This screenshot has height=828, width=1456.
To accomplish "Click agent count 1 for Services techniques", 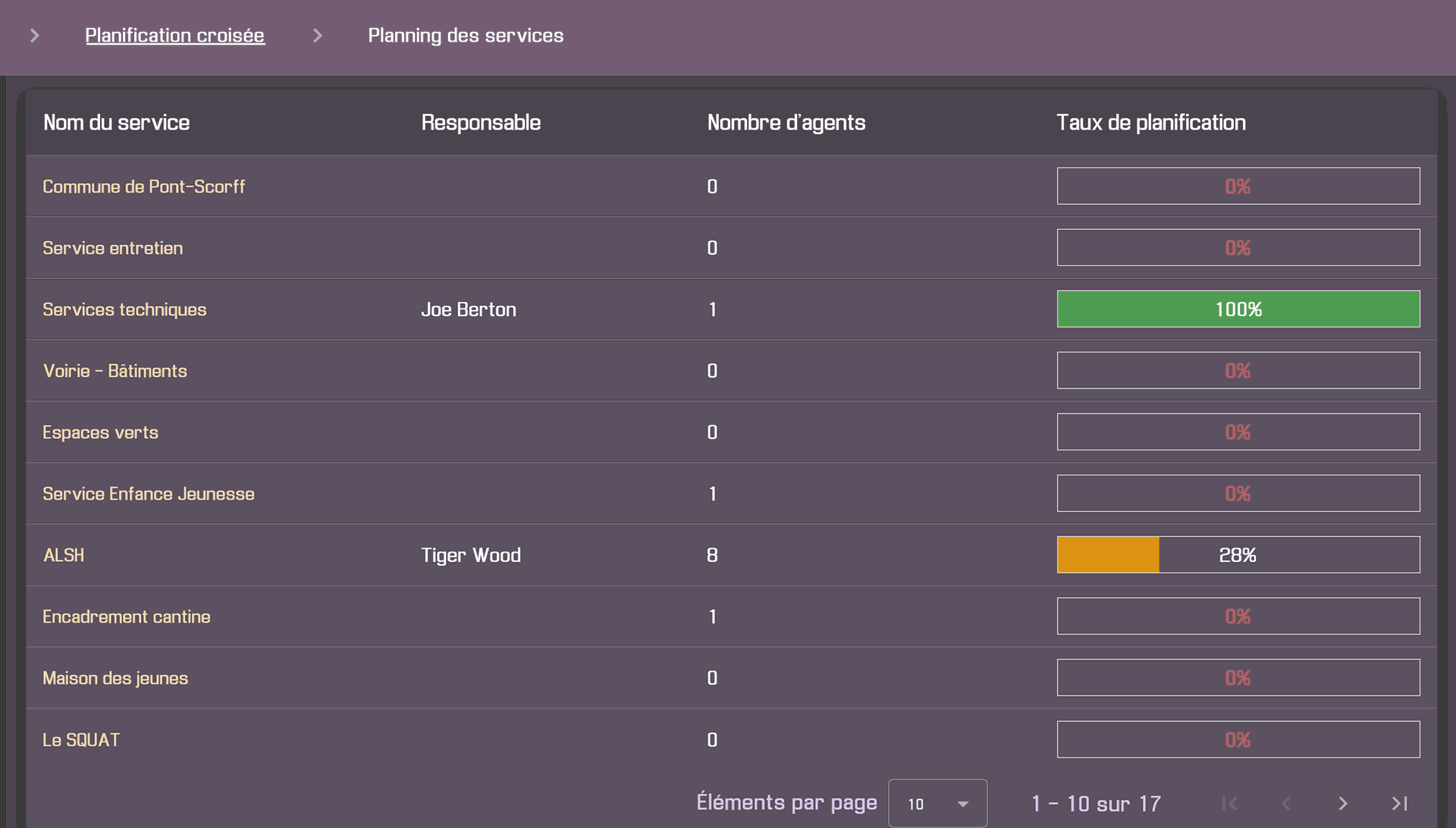I will coord(712,309).
